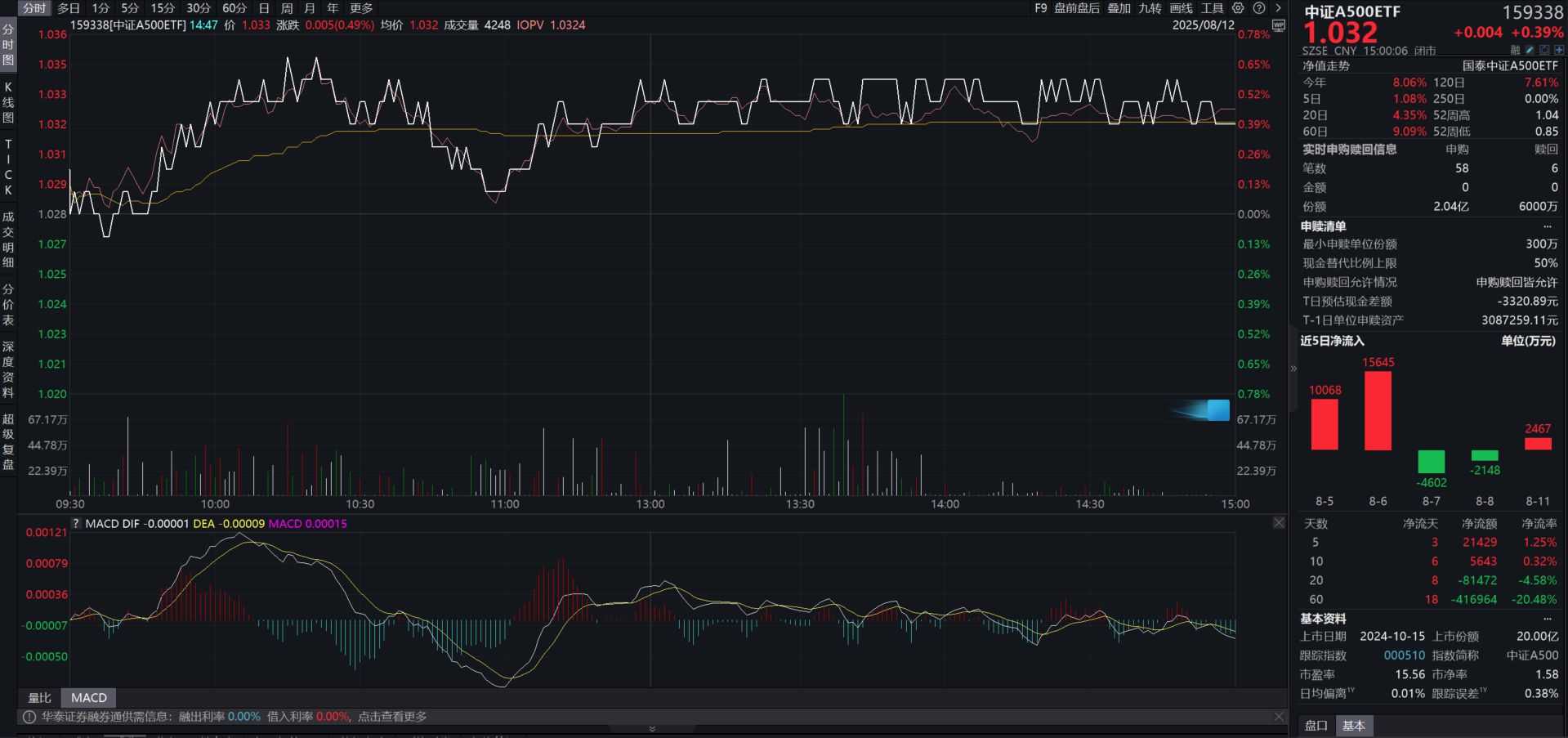This screenshot has height=738, width=1568.
Task: Click the blue floating widget on the chart
Action: (x=1217, y=409)
